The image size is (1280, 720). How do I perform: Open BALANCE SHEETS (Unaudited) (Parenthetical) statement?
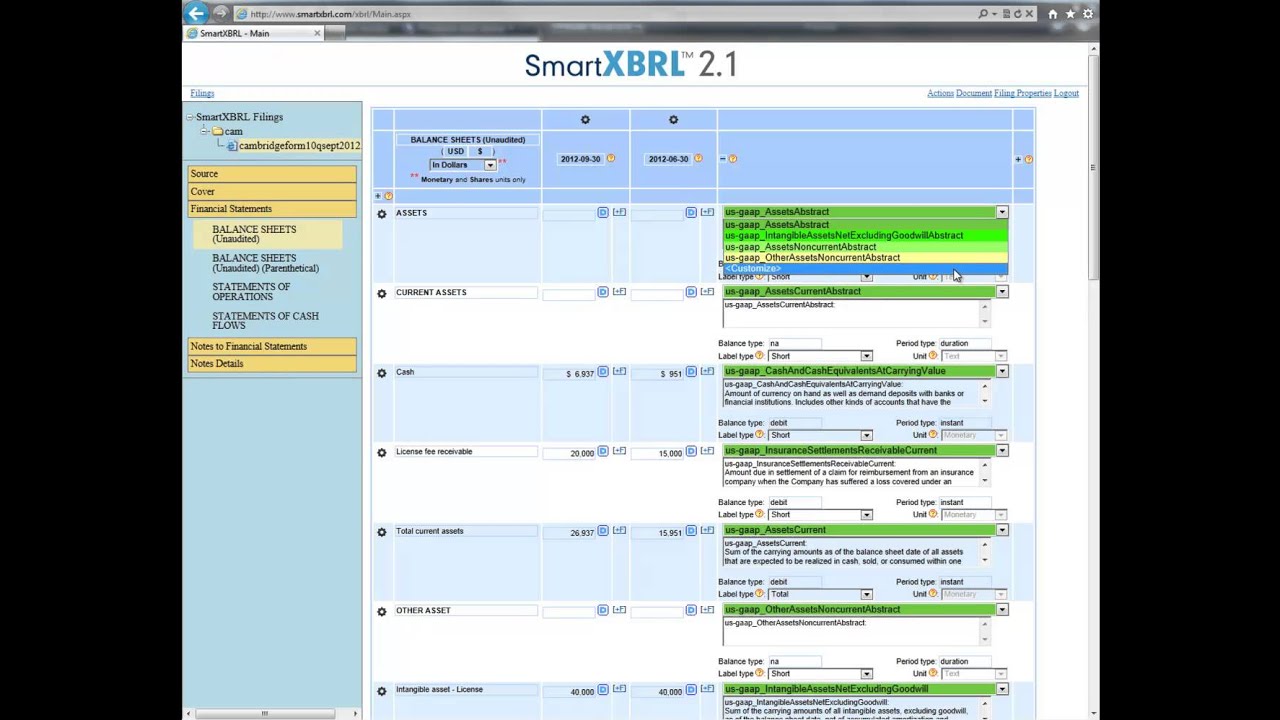pos(265,263)
